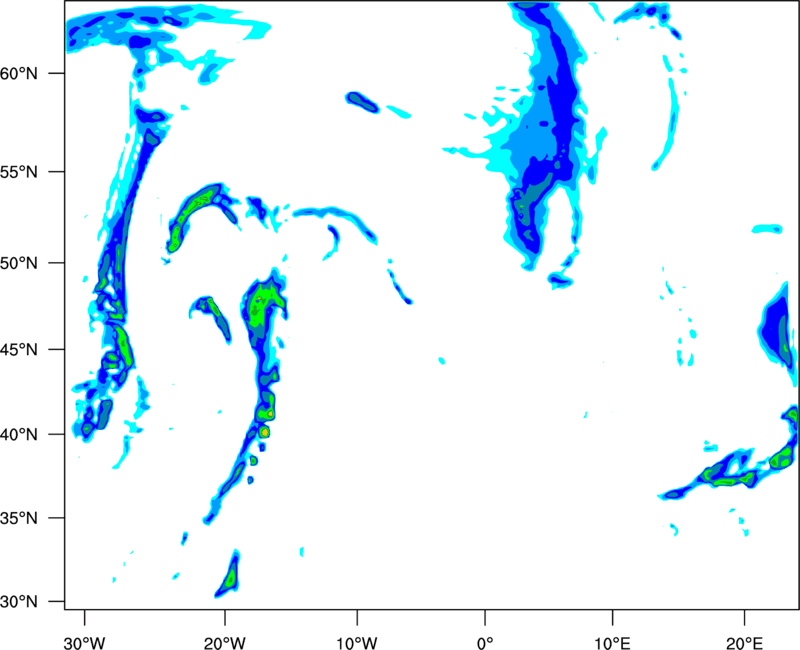Click the 20°E longitude label
The image size is (800, 650).
744,643
